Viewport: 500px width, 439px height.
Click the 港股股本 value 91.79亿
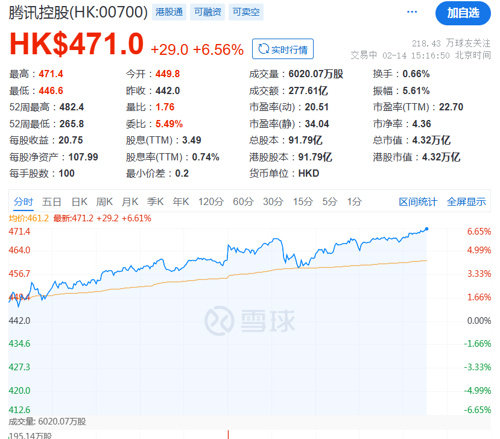coord(315,157)
